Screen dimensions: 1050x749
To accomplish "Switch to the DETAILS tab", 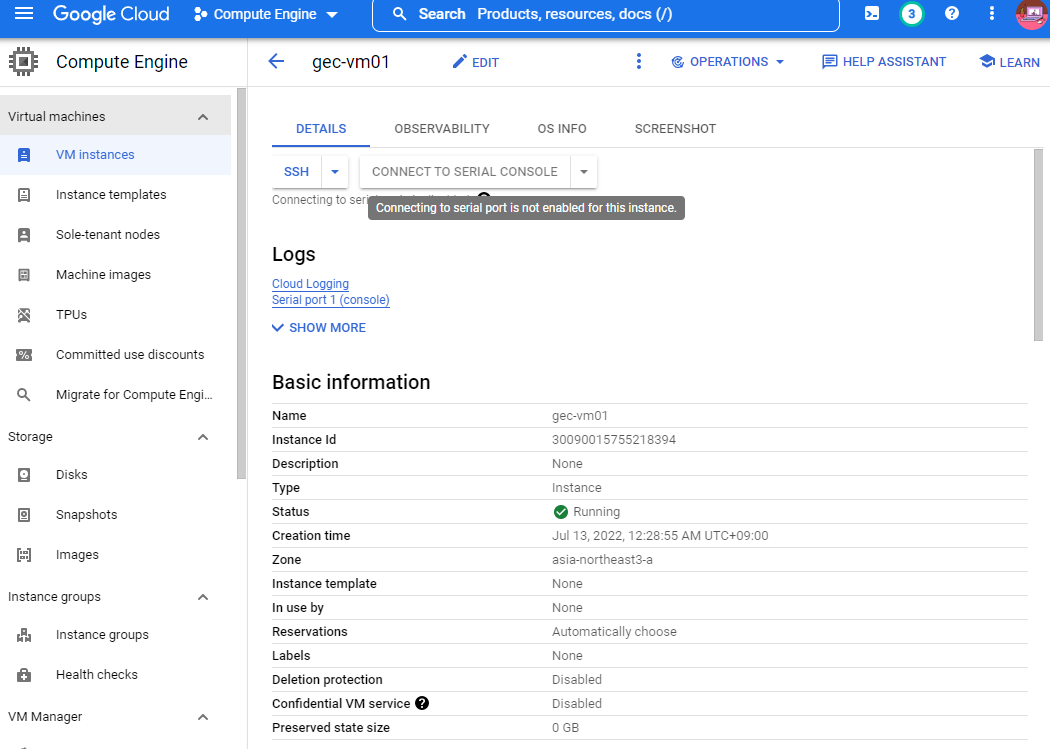I will (321, 129).
